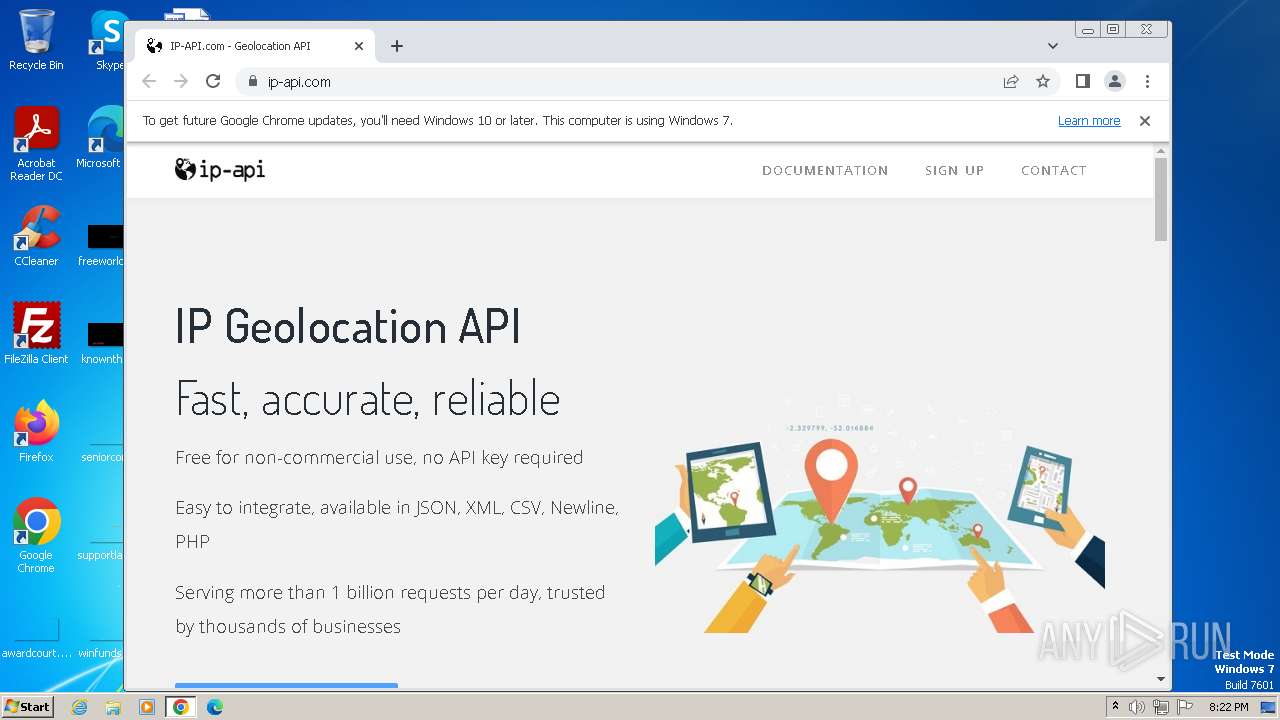
Task: Share this page using the share icon
Action: click(1011, 82)
